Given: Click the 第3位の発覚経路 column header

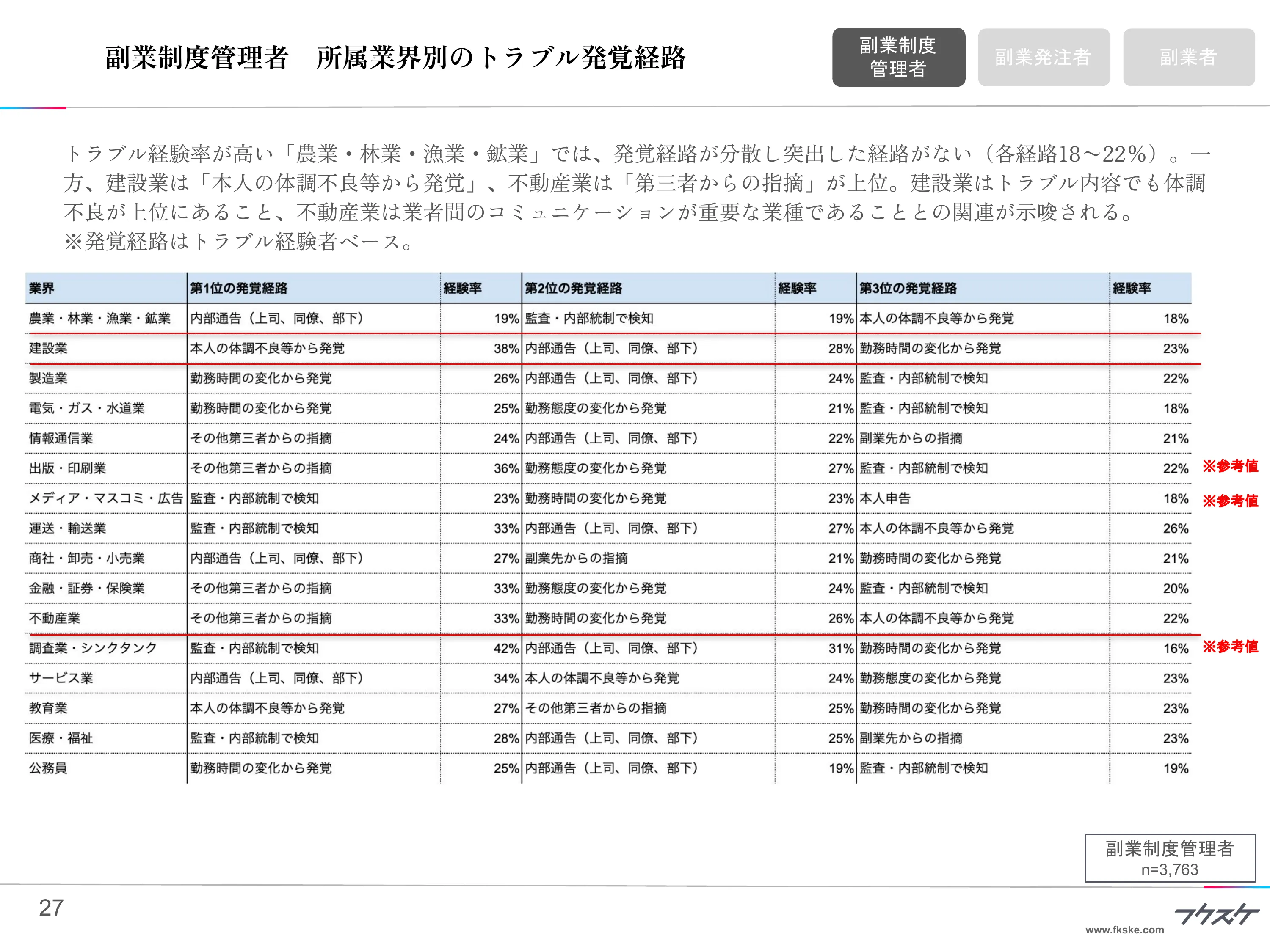Looking at the screenshot, I should point(908,288).
